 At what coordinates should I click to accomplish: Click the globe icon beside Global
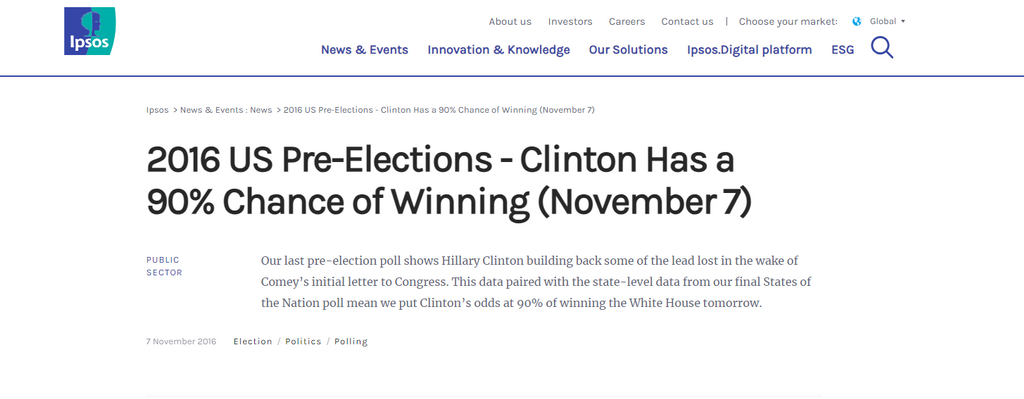[x=857, y=22]
